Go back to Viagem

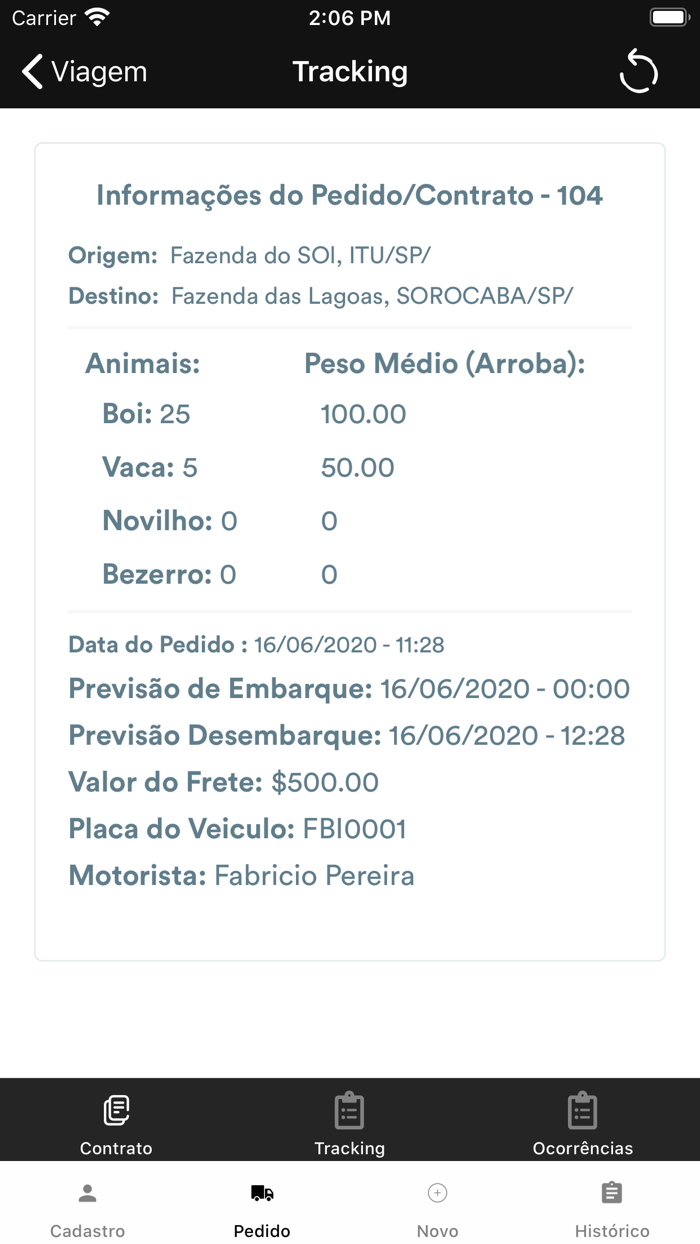coord(98,72)
